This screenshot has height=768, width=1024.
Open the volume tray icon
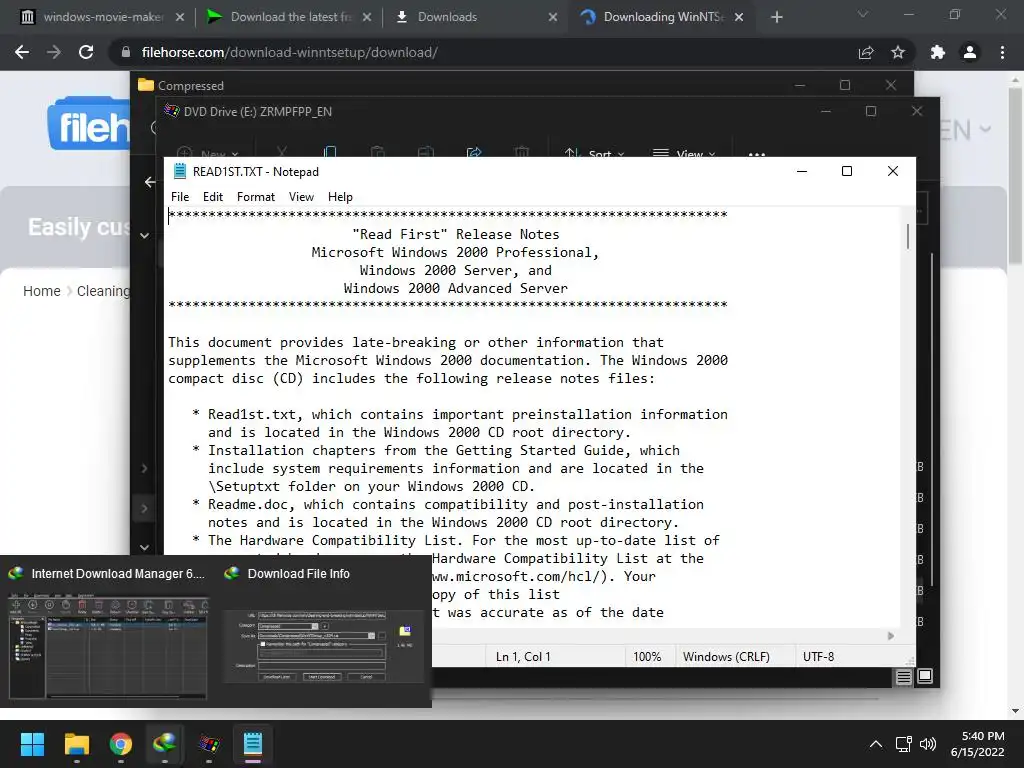pyautogui.click(x=927, y=744)
